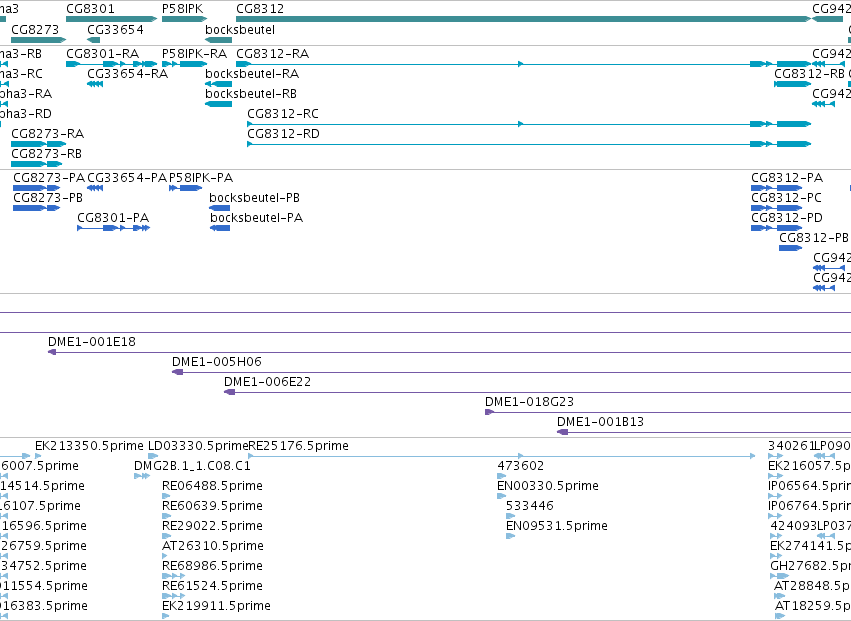Screen dimensions: 851x621
Task: Click the CG8273-PB protein label
Action: pyautogui.click(x=48, y=198)
